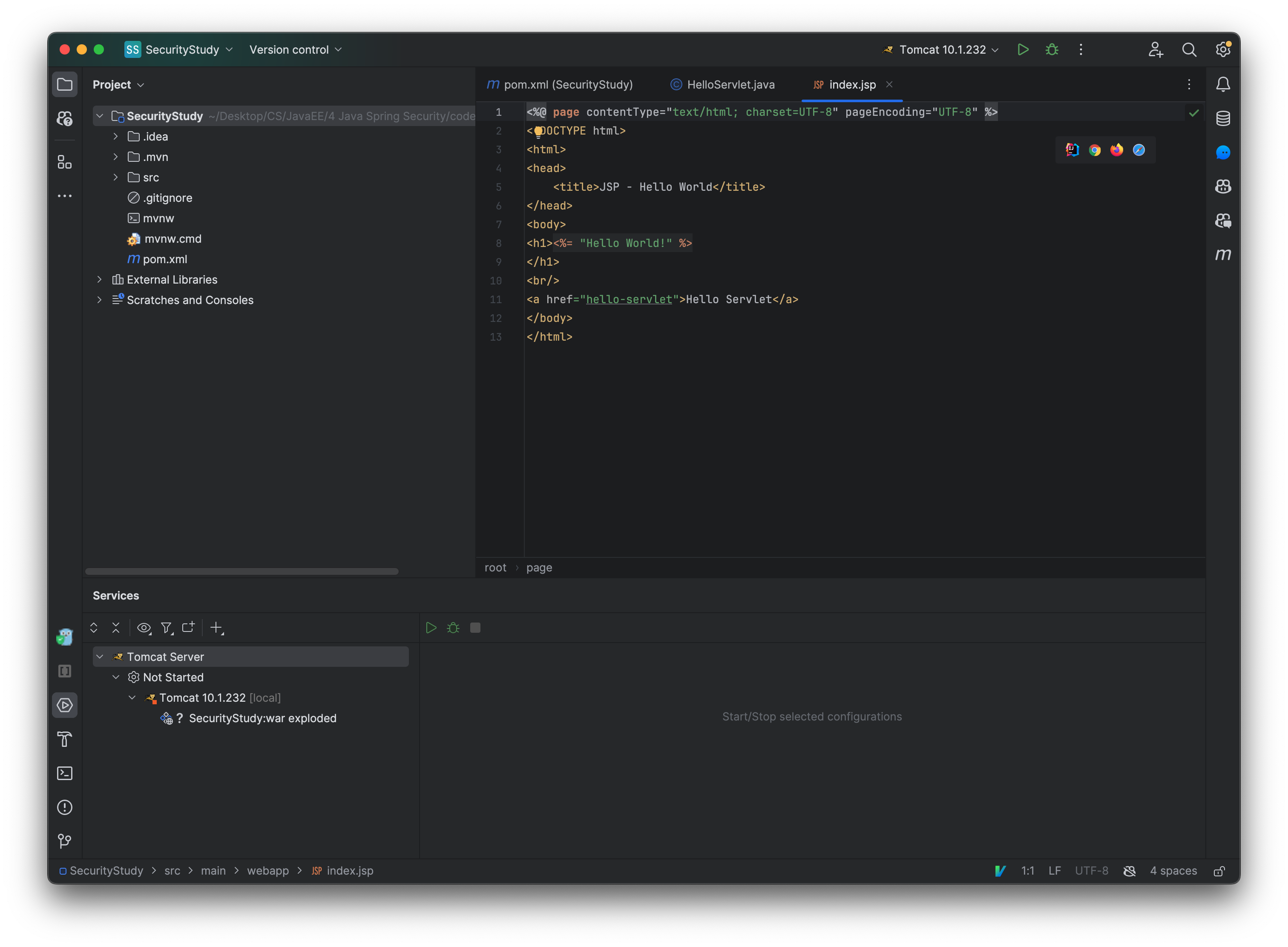Open the Tomcat run configuration dropdown
1288x947 pixels.
(x=996, y=49)
